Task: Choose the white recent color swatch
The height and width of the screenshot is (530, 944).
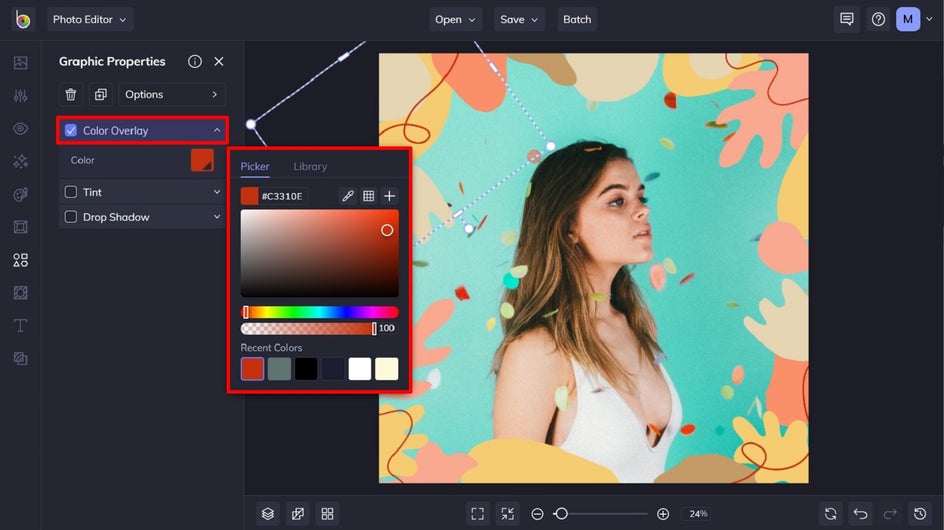Action: tap(359, 369)
